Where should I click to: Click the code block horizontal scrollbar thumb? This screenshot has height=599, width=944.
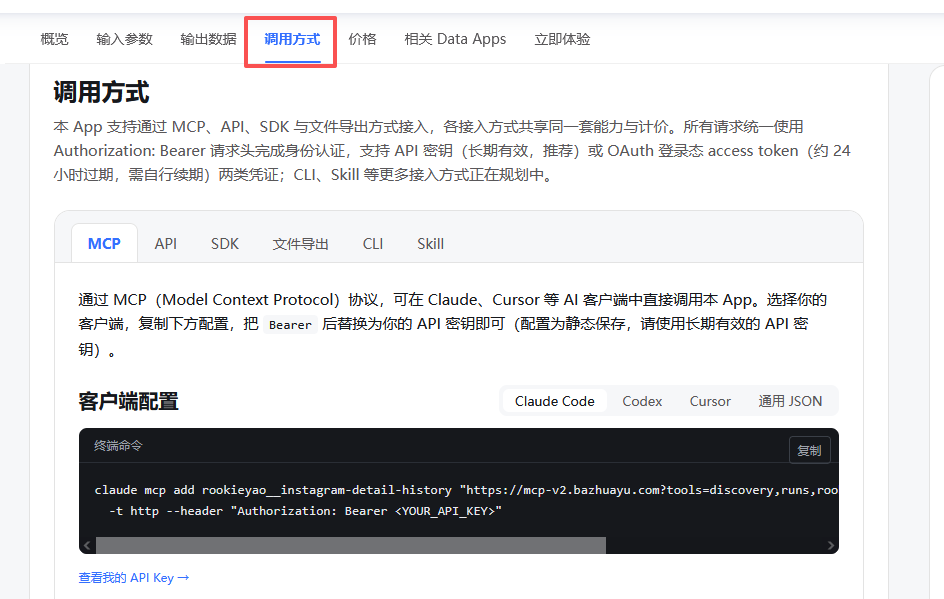(x=351, y=545)
